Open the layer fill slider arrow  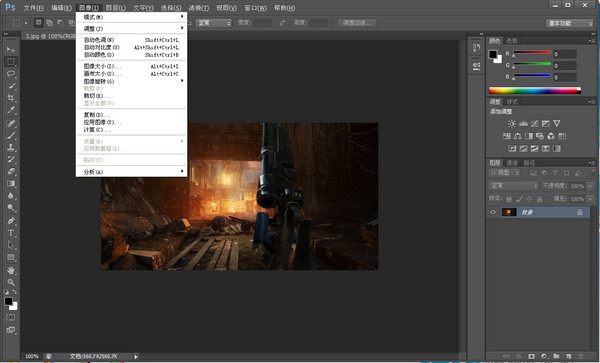click(590, 199)
